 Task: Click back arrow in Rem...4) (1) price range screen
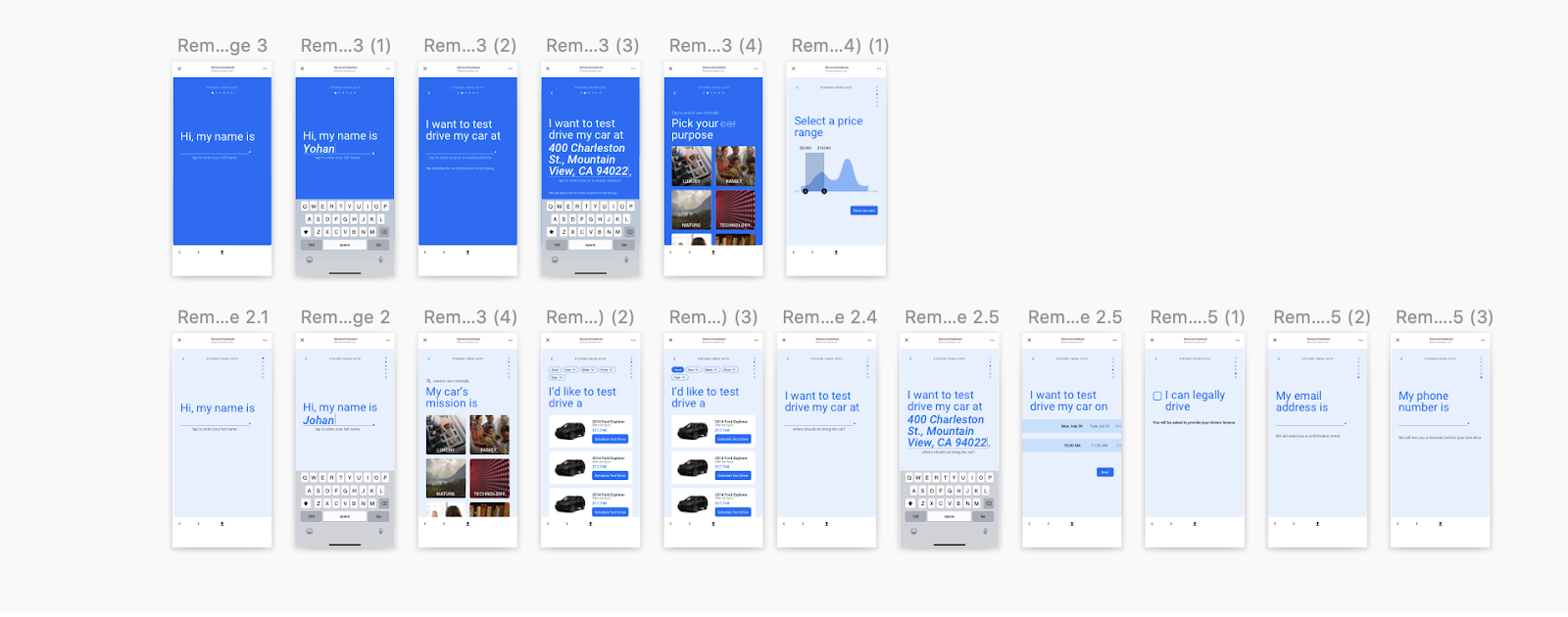(797, 87)
